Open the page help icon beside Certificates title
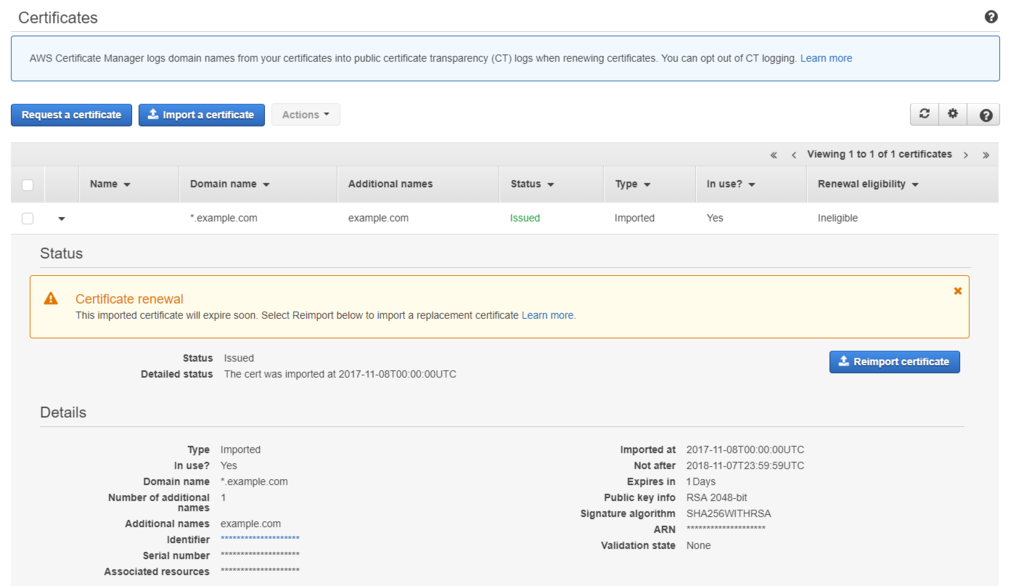Viewport: 1024px width, 586px height. click(991, 17)
